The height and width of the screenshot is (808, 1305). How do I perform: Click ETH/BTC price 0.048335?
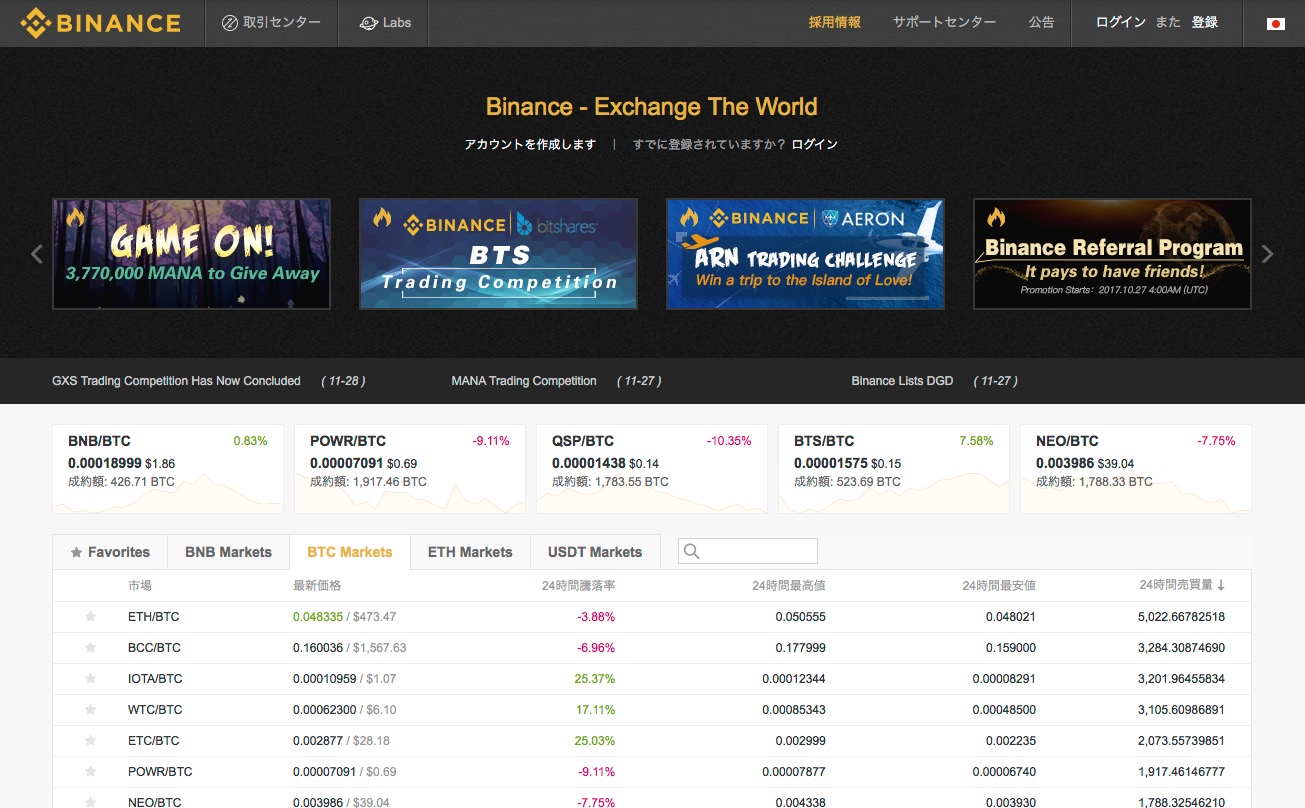pyautogui.click(x=318, y=617)
